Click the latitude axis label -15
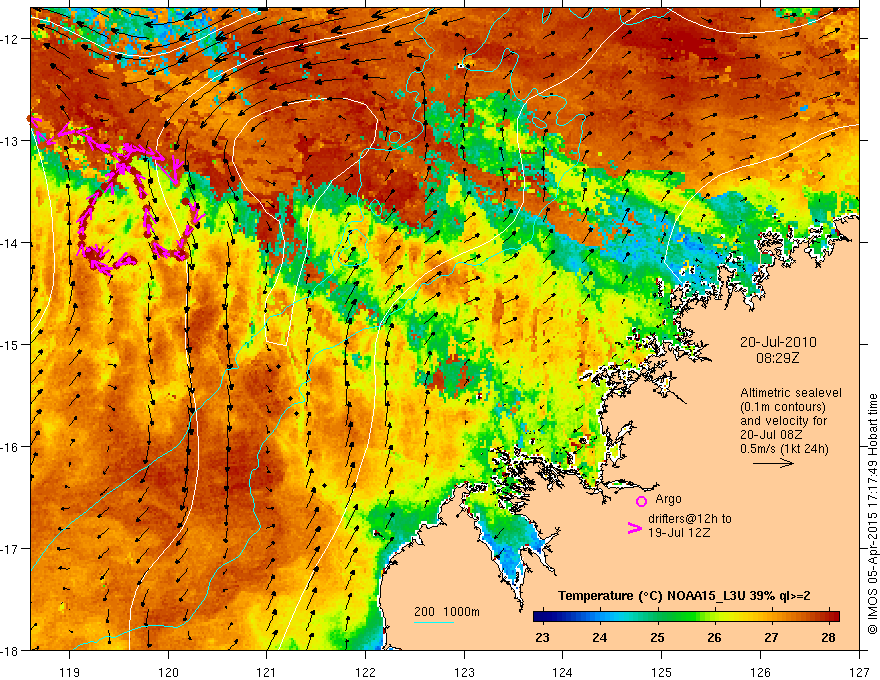 point(10,344)
